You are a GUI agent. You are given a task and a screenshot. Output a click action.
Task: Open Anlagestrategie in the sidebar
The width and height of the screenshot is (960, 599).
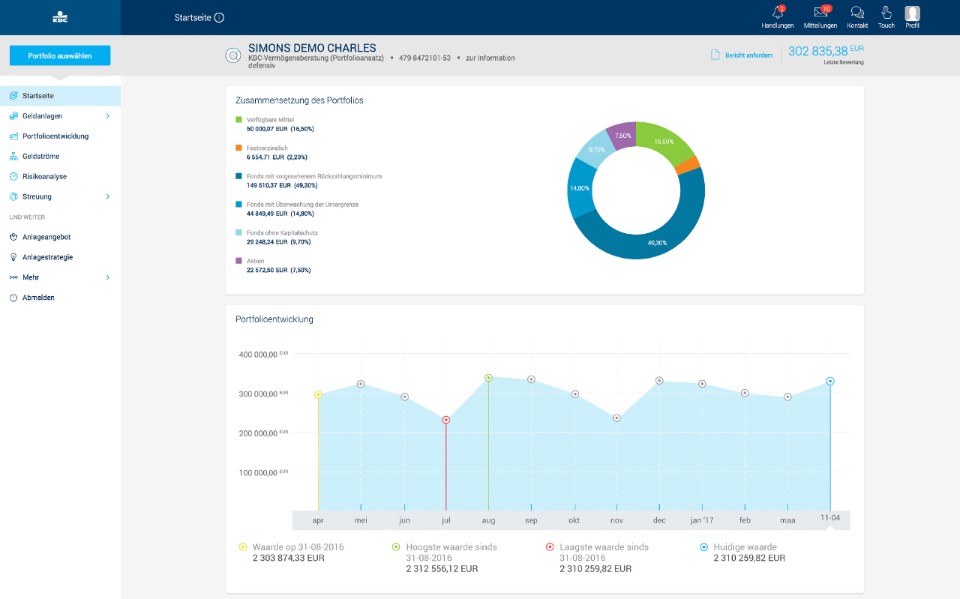click(x=60, y=257)
